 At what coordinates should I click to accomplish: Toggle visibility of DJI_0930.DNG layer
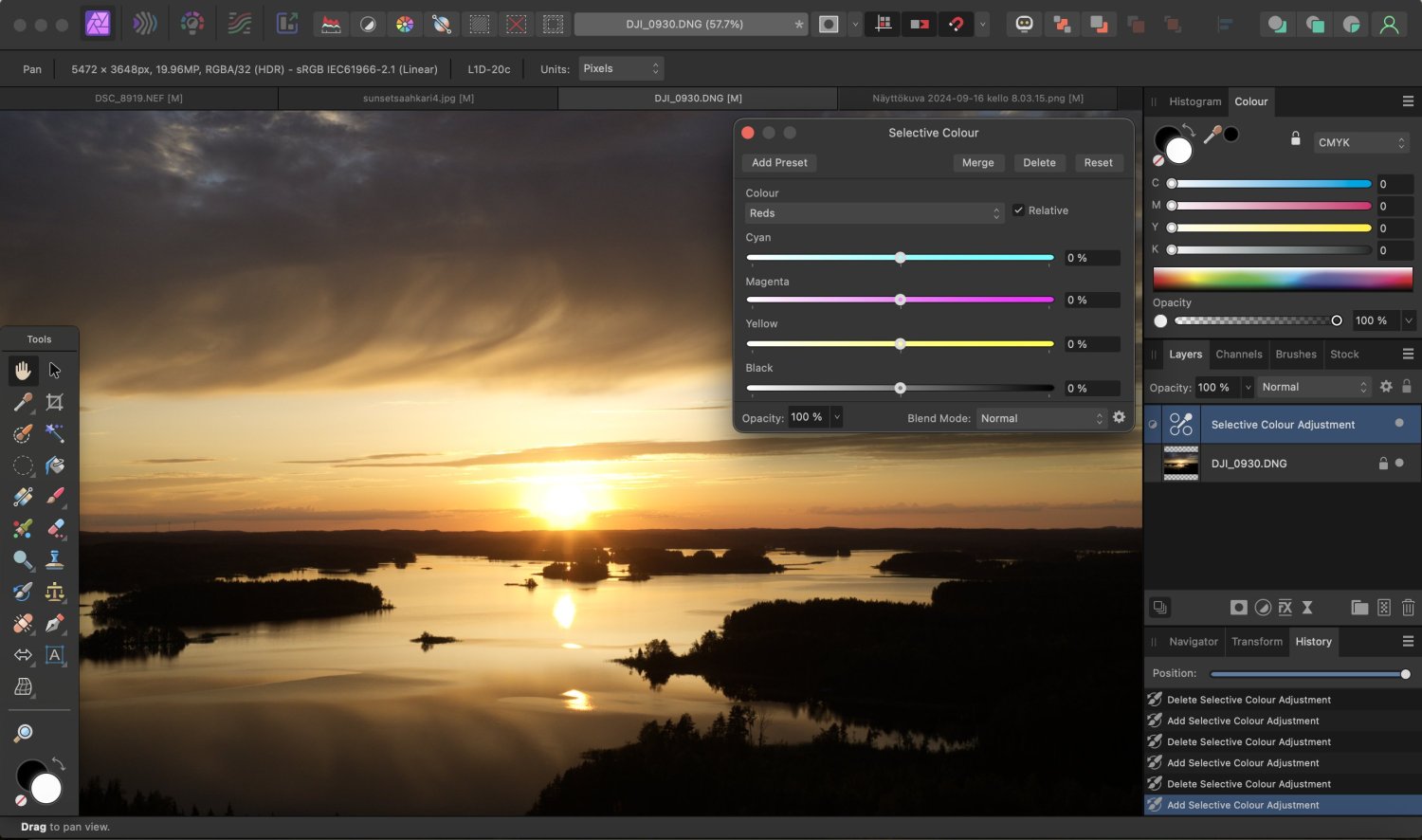pyautogui.click(x=1399, y=464)
